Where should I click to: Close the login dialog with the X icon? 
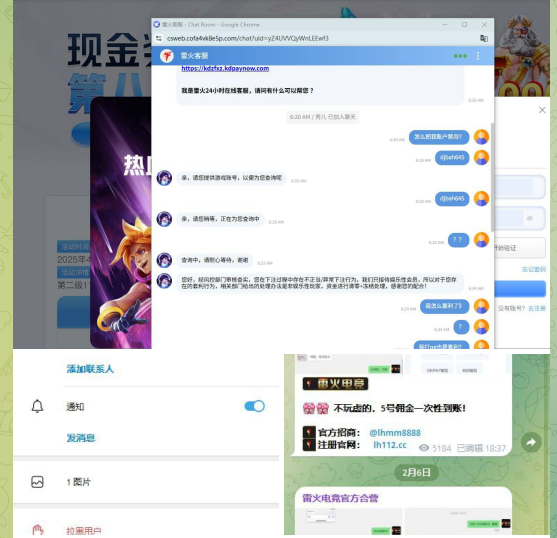coord(542,110)
